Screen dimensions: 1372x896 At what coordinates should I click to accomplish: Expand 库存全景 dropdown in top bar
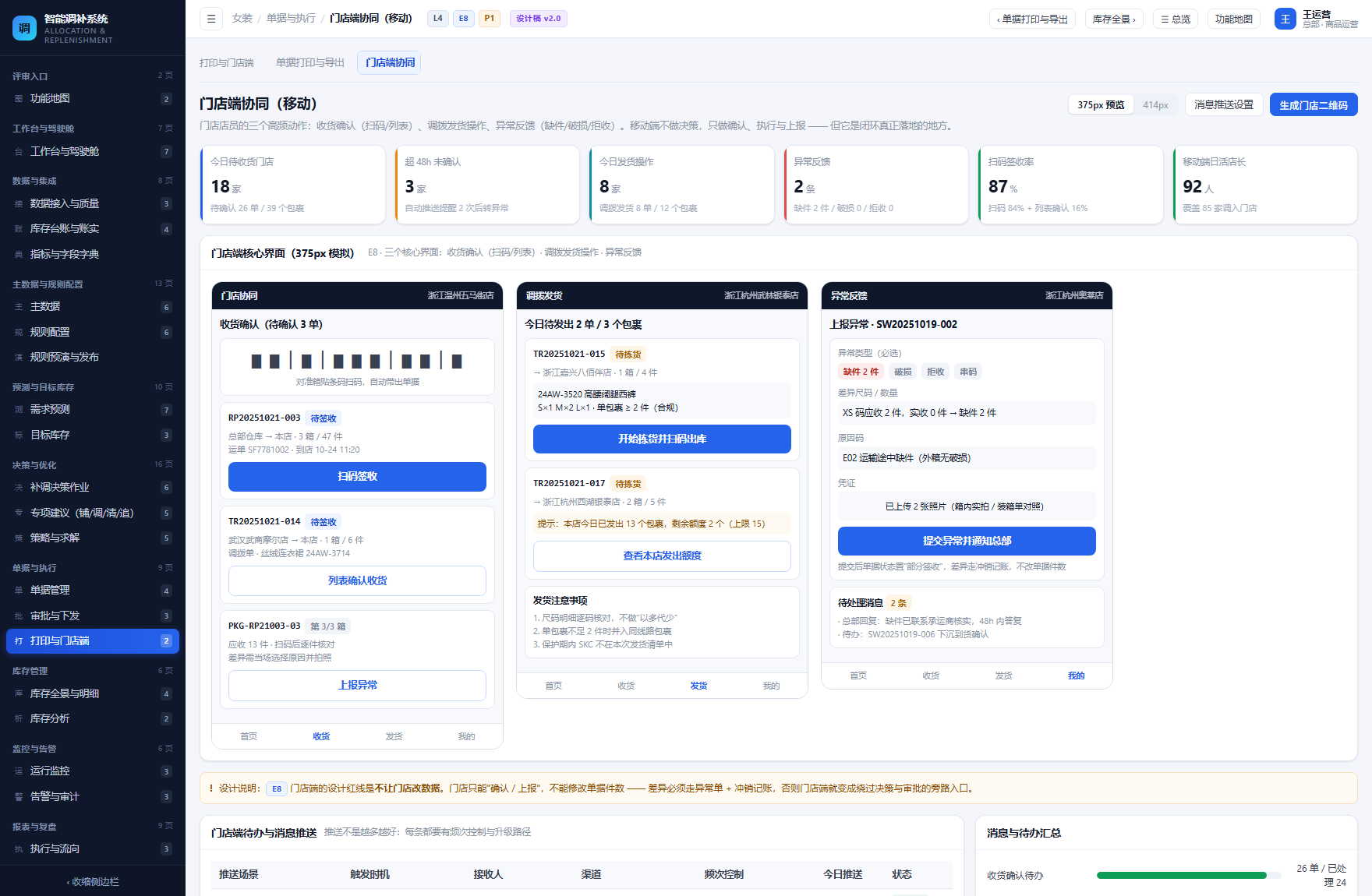click(x=1114, y=19)
